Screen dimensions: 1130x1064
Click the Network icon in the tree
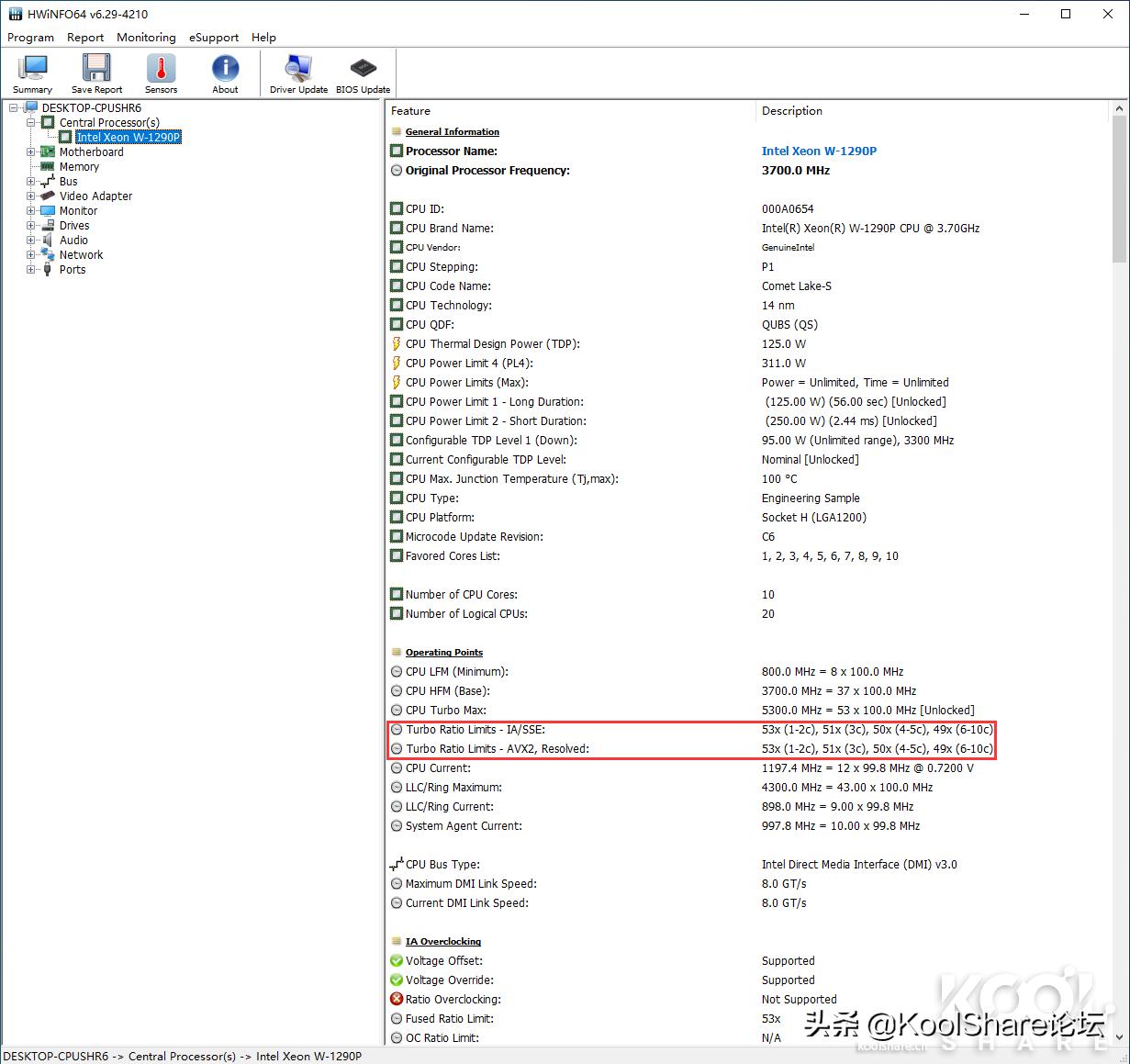pyautogui.click(x=48, y=255)
